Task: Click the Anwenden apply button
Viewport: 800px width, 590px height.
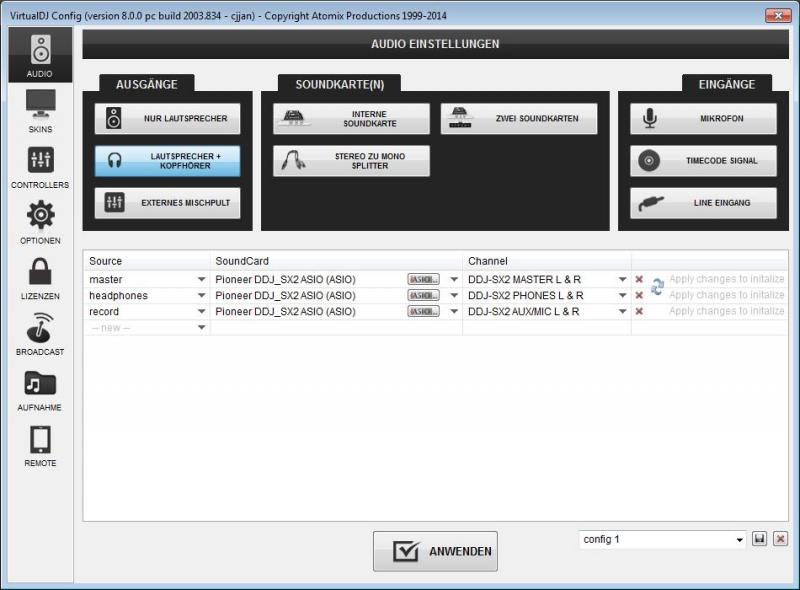Action: click(435, 551)
